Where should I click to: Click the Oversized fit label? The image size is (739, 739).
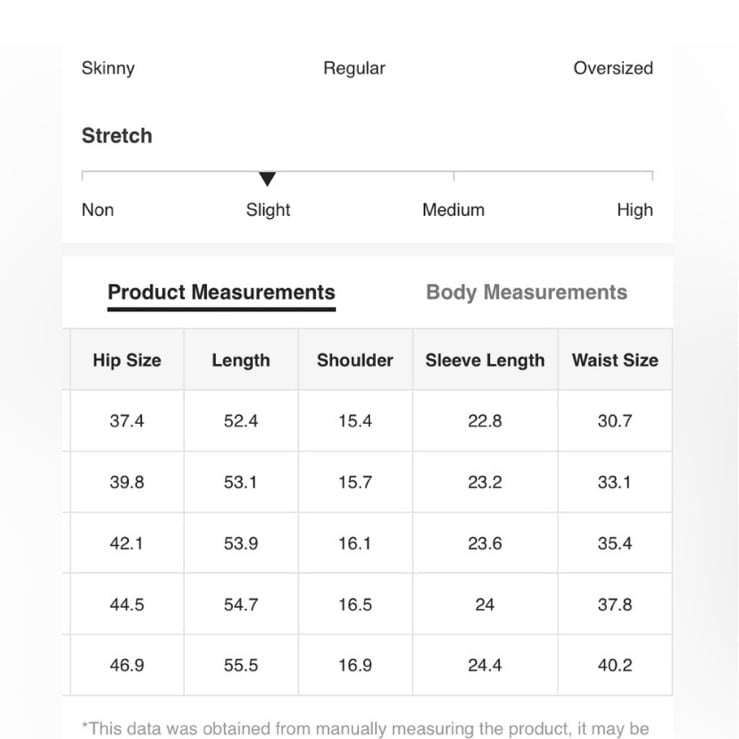[x=613, y=68]
